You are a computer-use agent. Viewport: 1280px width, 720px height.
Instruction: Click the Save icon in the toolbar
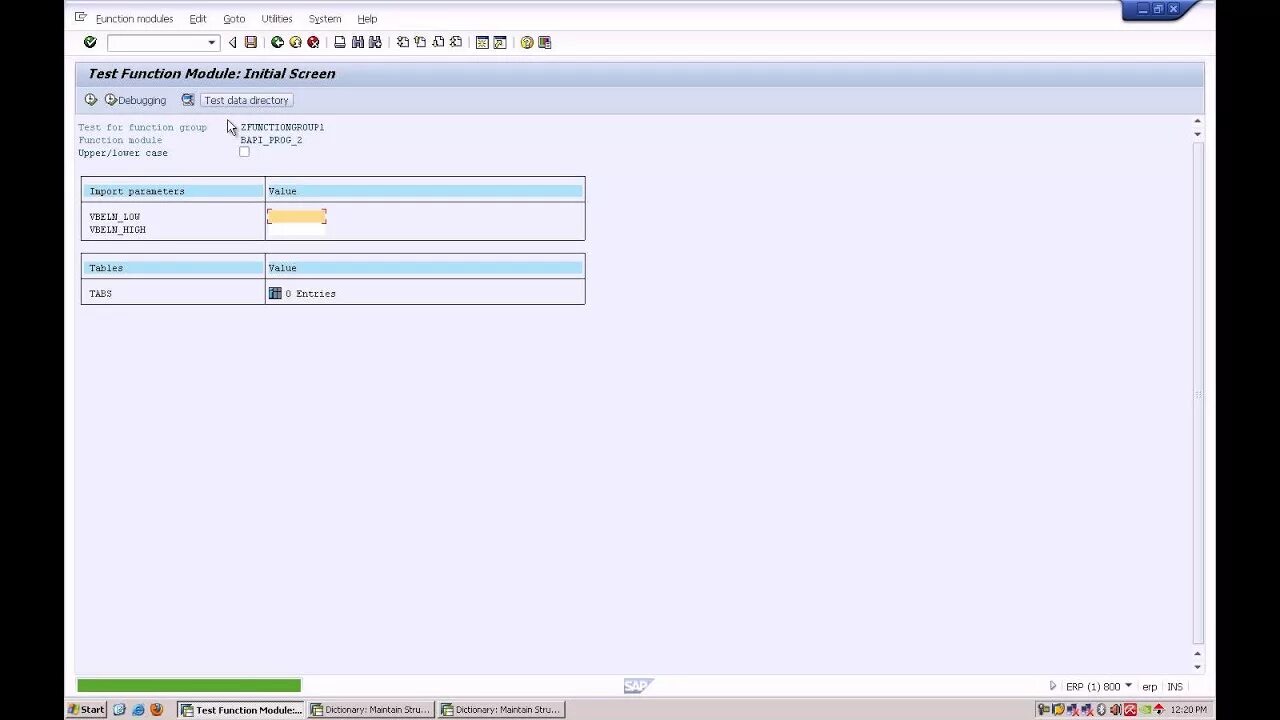click(251, 42)
